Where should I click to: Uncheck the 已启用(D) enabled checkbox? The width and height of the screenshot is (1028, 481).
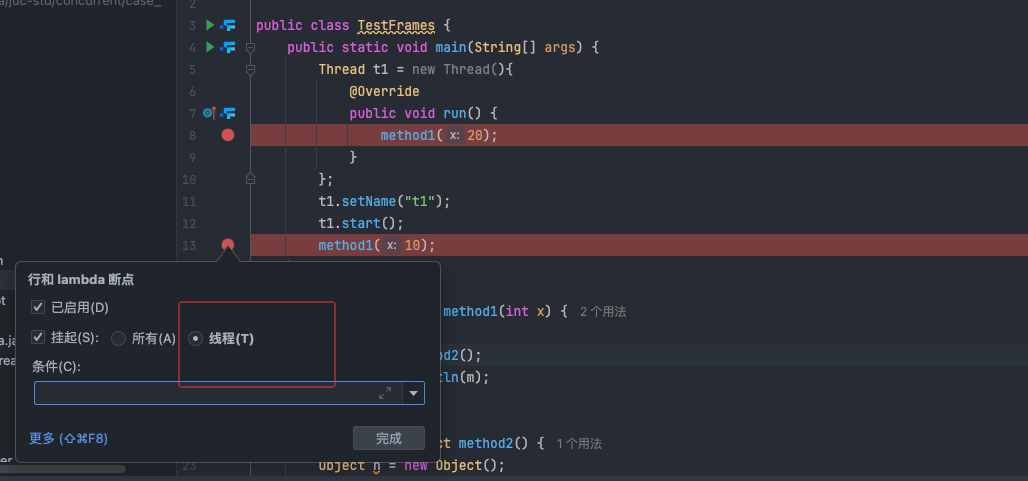(x=38, y=307)
